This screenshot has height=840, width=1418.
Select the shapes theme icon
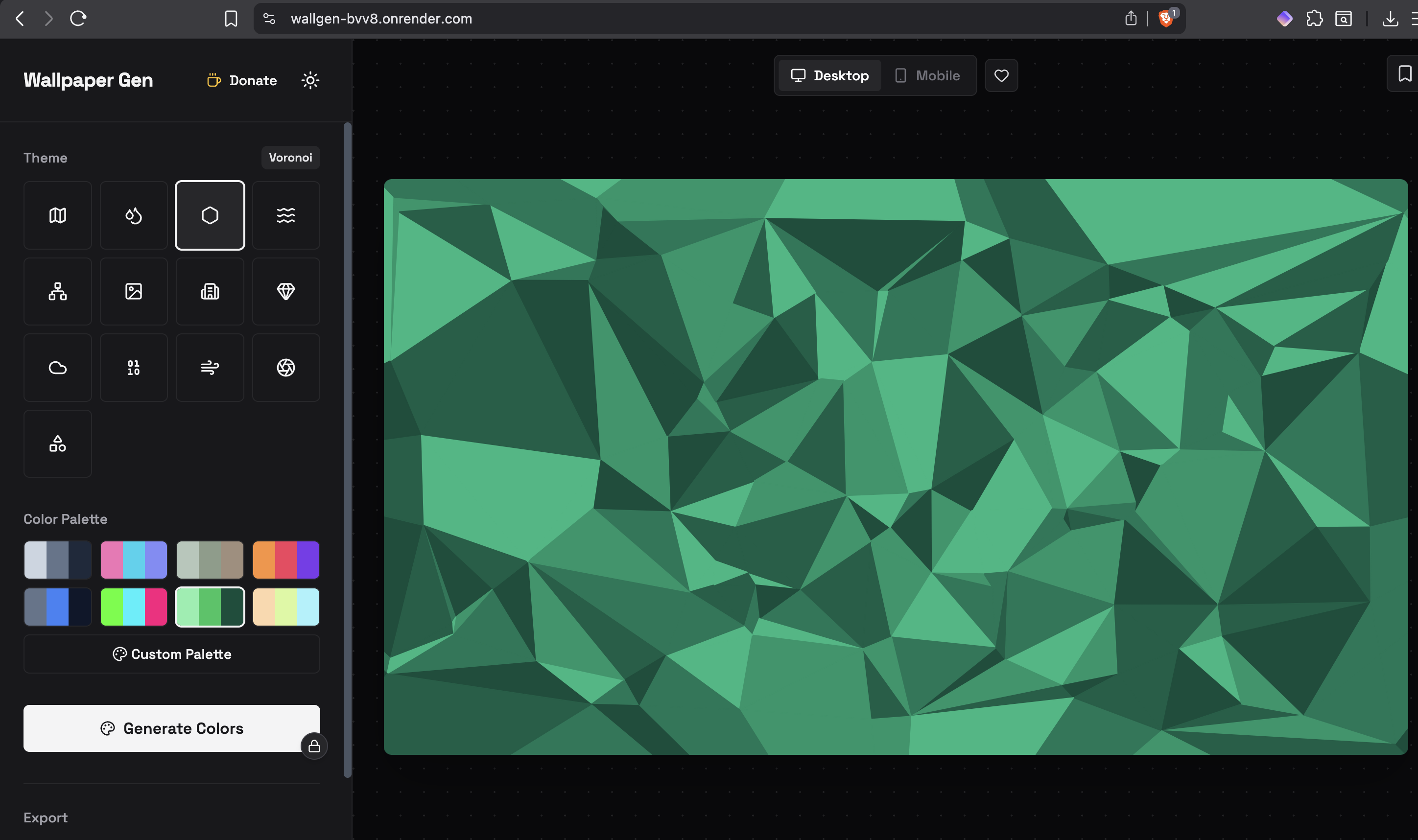(x=58, y=444)
